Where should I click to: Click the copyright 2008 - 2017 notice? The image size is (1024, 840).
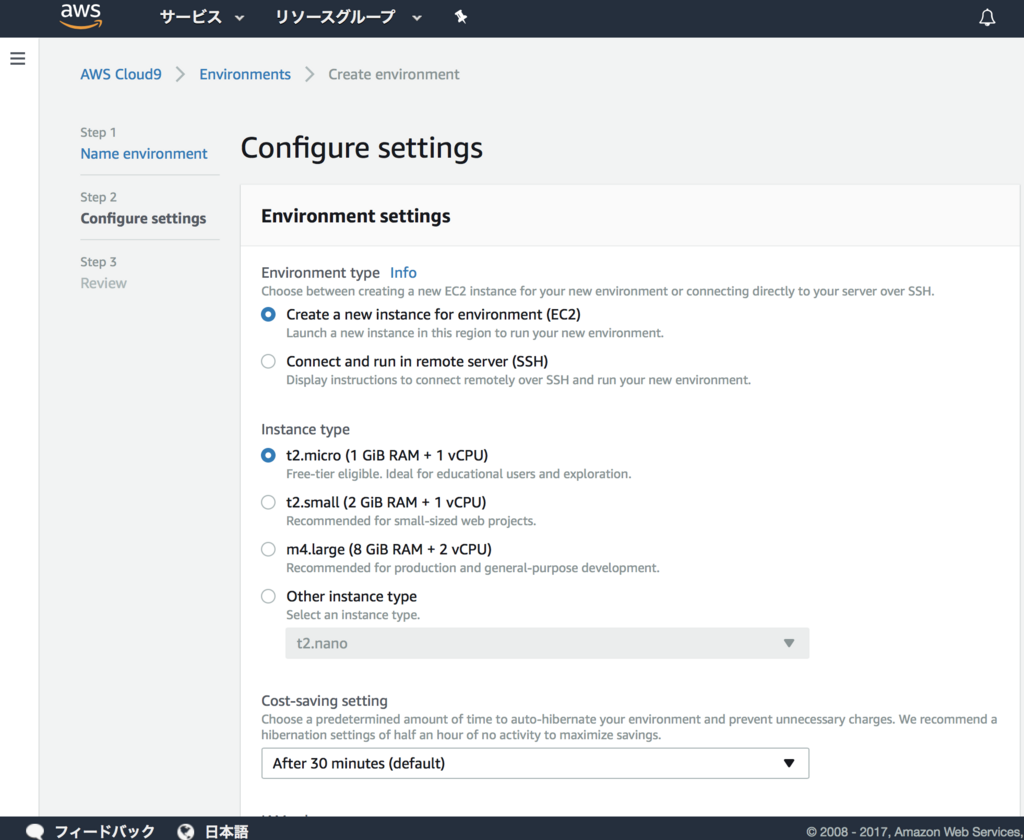coord(914,832)
